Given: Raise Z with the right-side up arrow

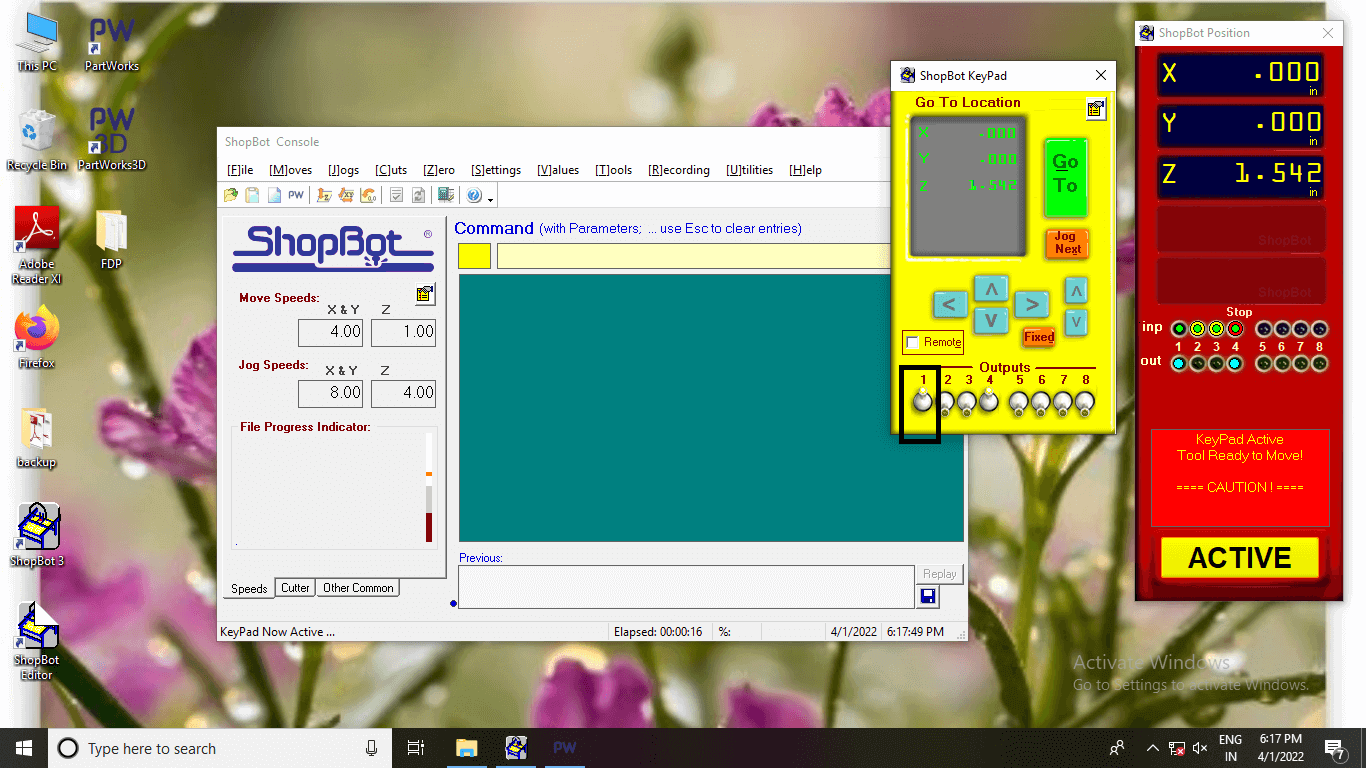Looking at the screenshot, I should click(x=1076, y=292).
